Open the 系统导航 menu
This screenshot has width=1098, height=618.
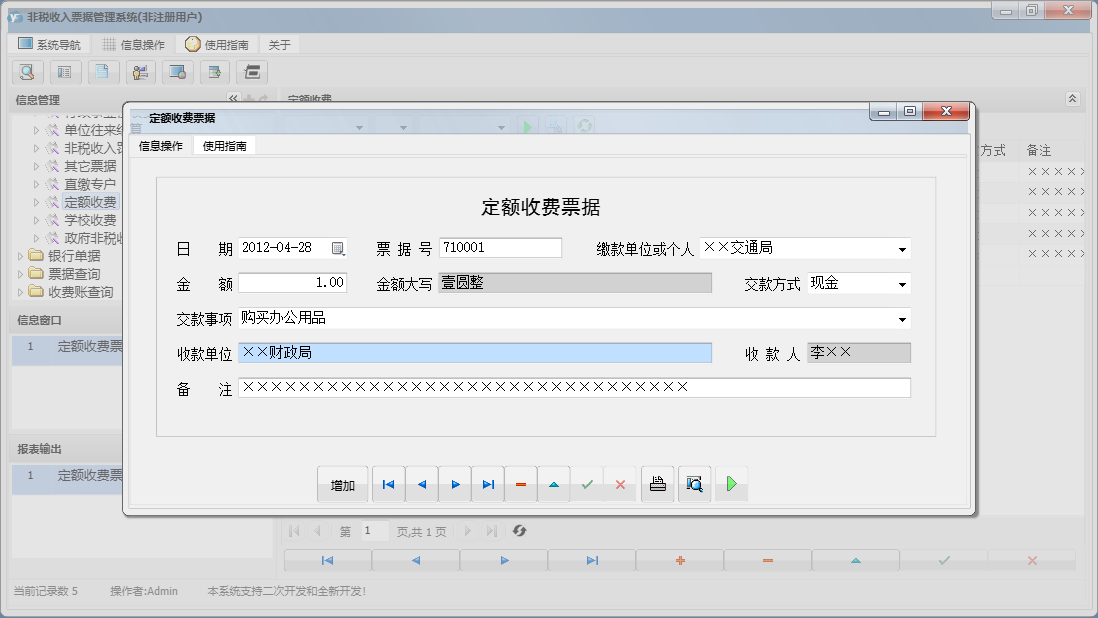pos(50,42)
